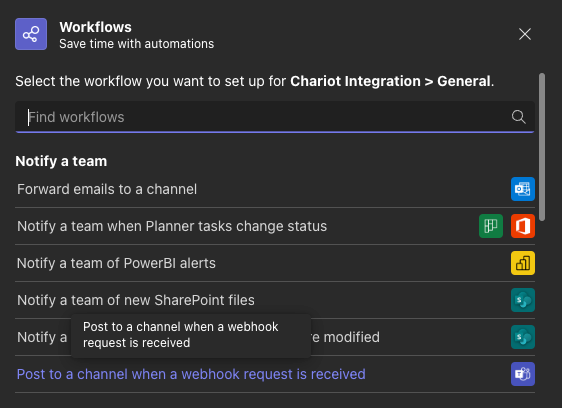The image size is (562, 408).
Task: Click the 'Notify a team' section header
Action: tap(61, 161)
